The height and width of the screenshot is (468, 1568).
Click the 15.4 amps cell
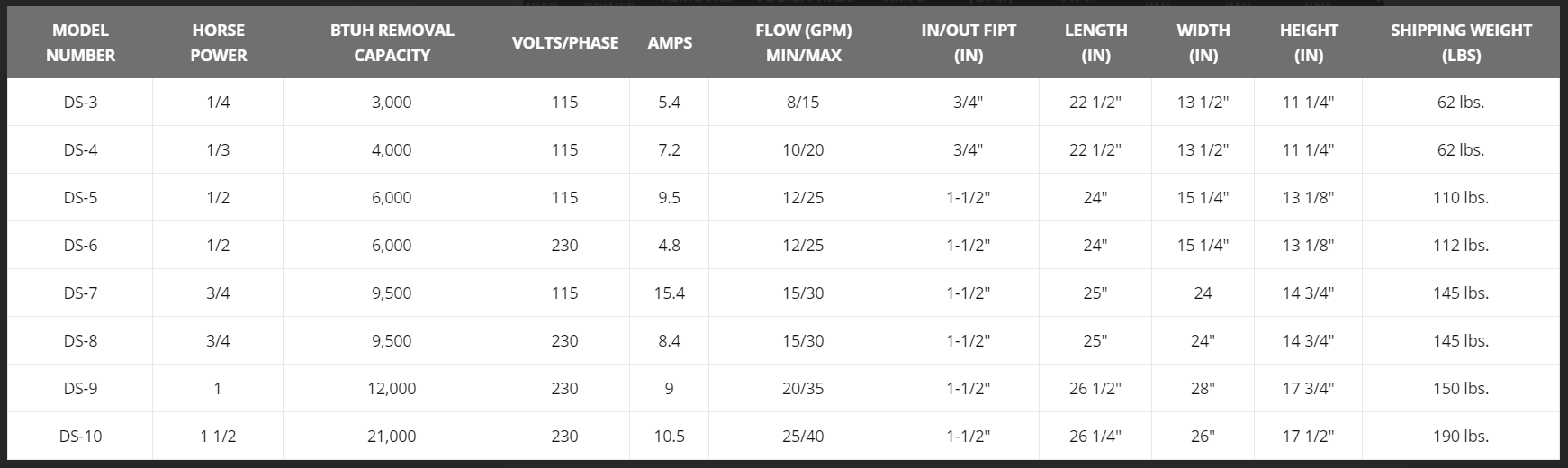(x=670, y=293)
